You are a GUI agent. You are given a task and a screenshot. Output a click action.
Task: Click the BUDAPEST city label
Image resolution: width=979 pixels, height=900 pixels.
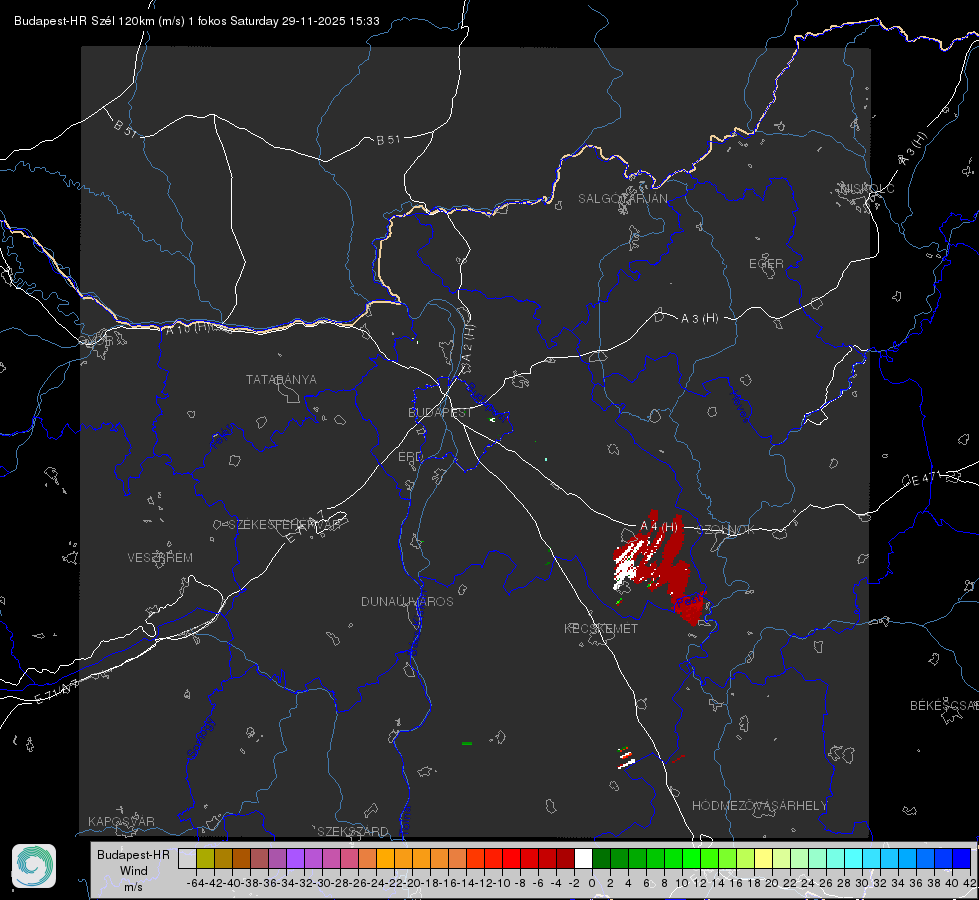[x=440, y=413]
